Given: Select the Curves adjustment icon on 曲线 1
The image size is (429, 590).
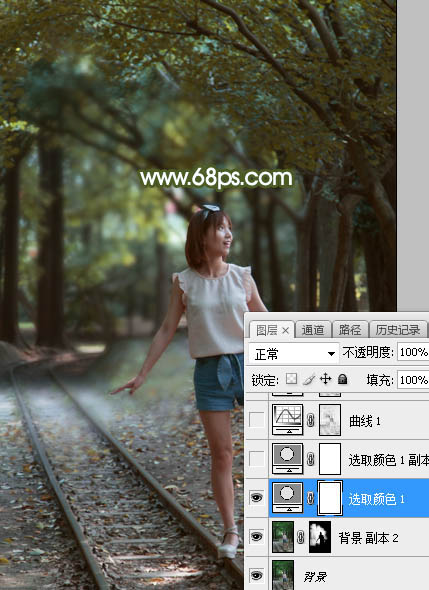Looking at the screenshot, I should [287, 420].
